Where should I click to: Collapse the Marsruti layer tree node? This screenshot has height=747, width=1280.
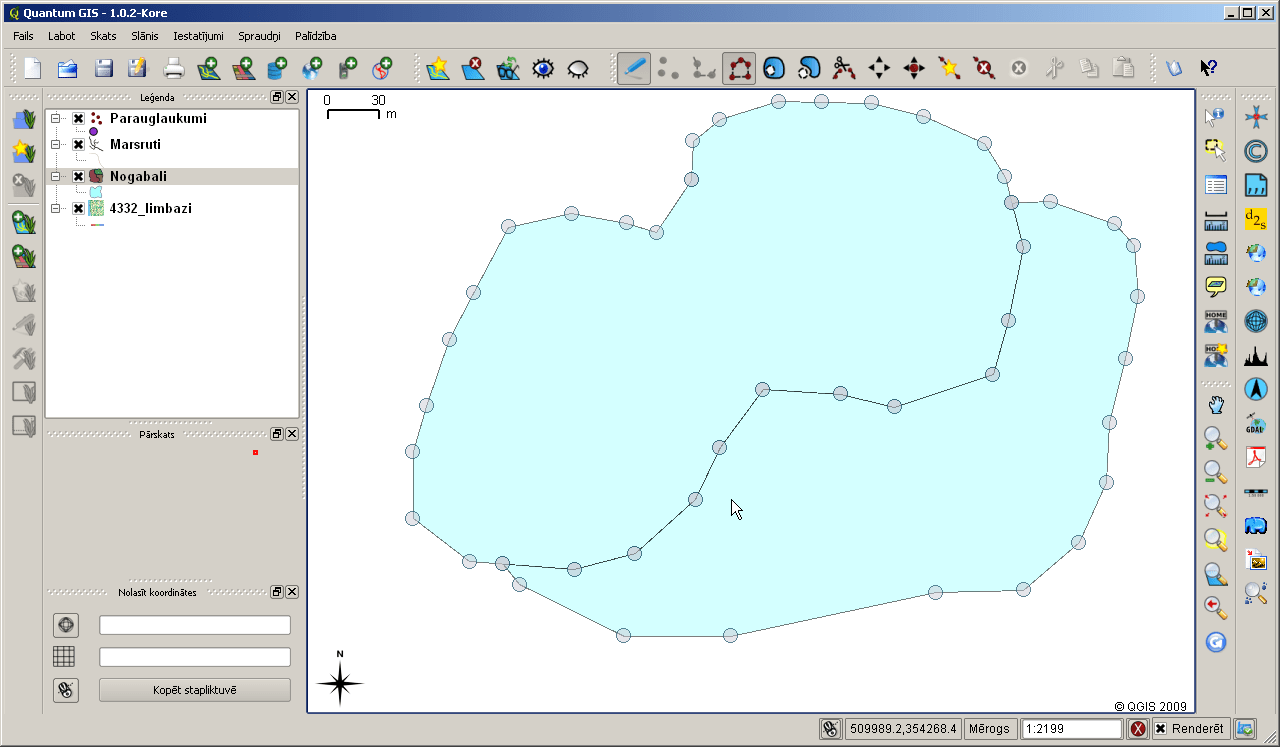click(x=57, y=145)
